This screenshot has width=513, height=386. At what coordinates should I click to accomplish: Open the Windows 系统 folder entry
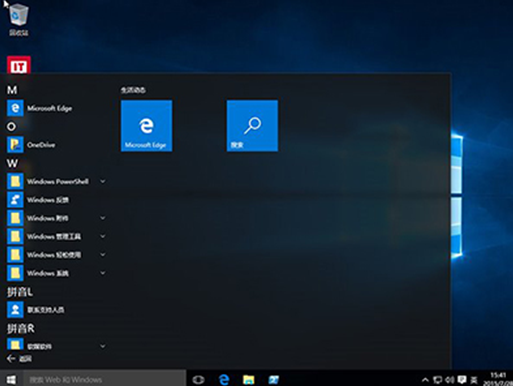tap(56, 273)
